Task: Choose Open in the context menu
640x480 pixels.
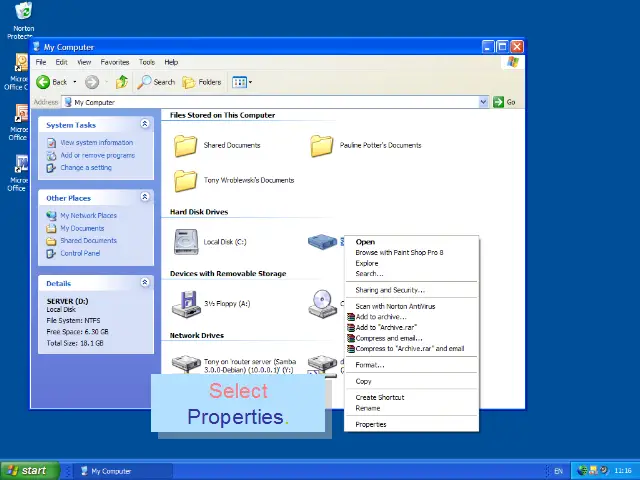Action: pyautogui.click(x=411, y=242)
